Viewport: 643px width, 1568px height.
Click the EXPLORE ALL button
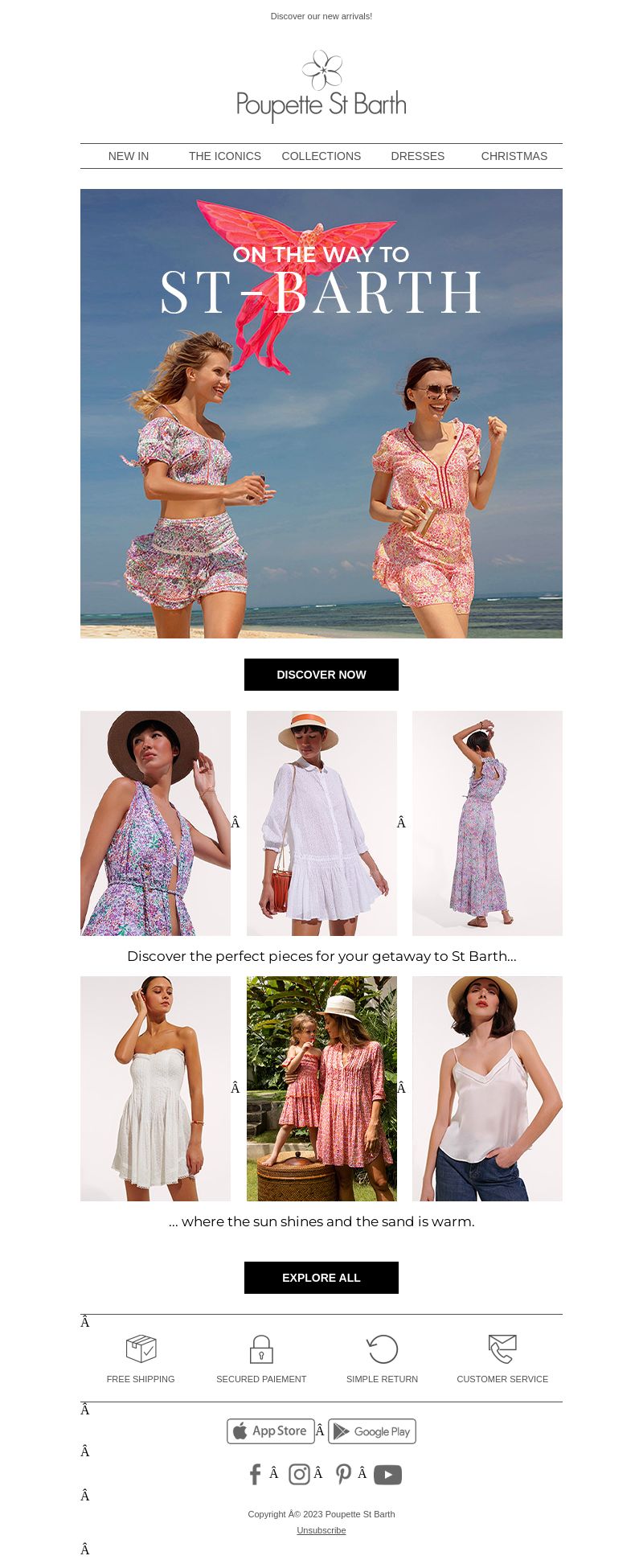321,1278
